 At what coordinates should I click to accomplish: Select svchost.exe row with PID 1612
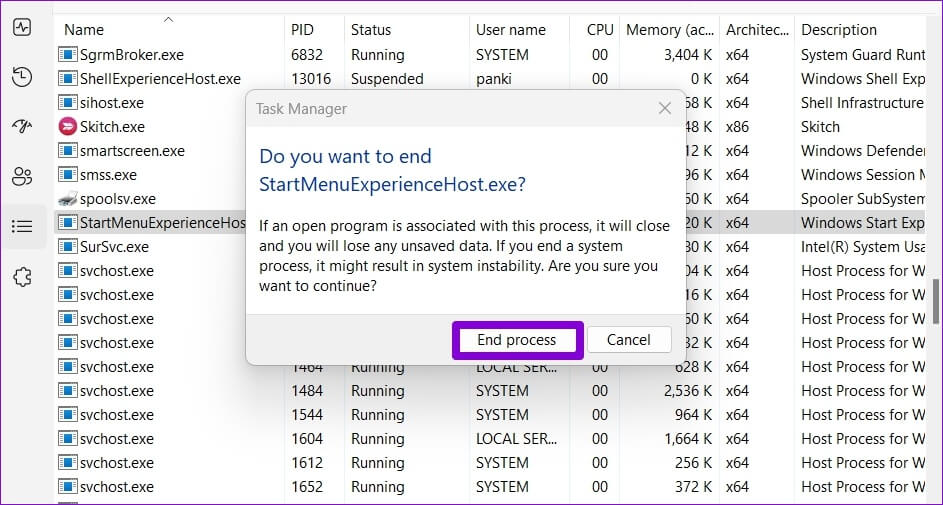point(490,463)
